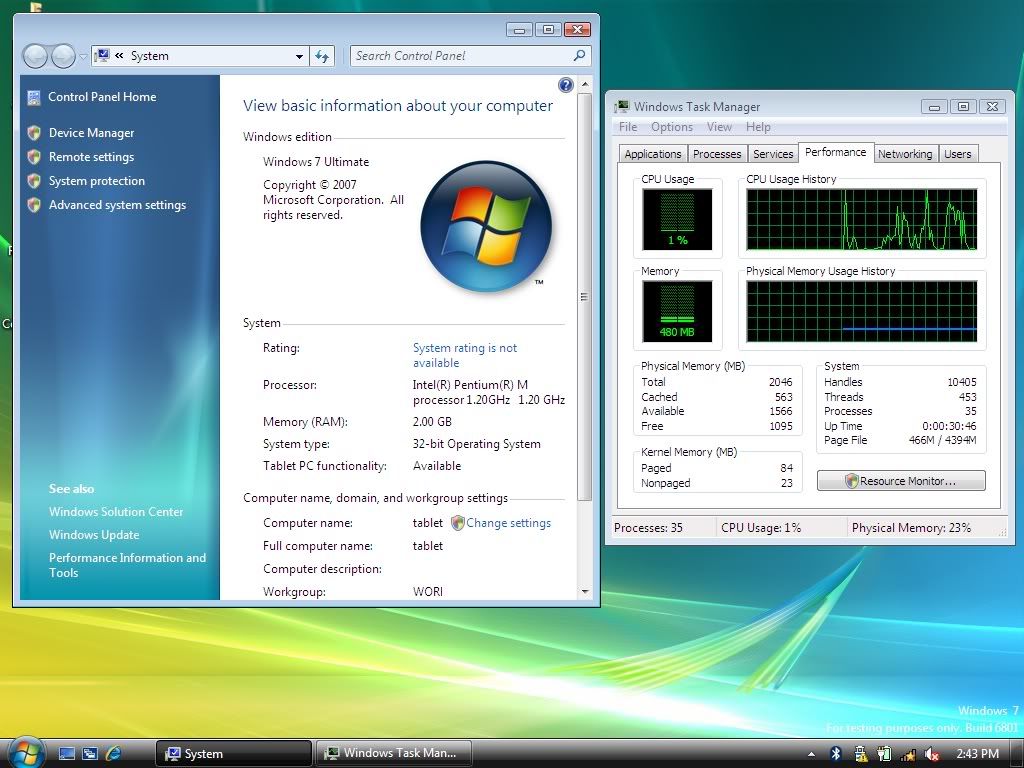Click the blue Help question mark icon

pos(565,86)
